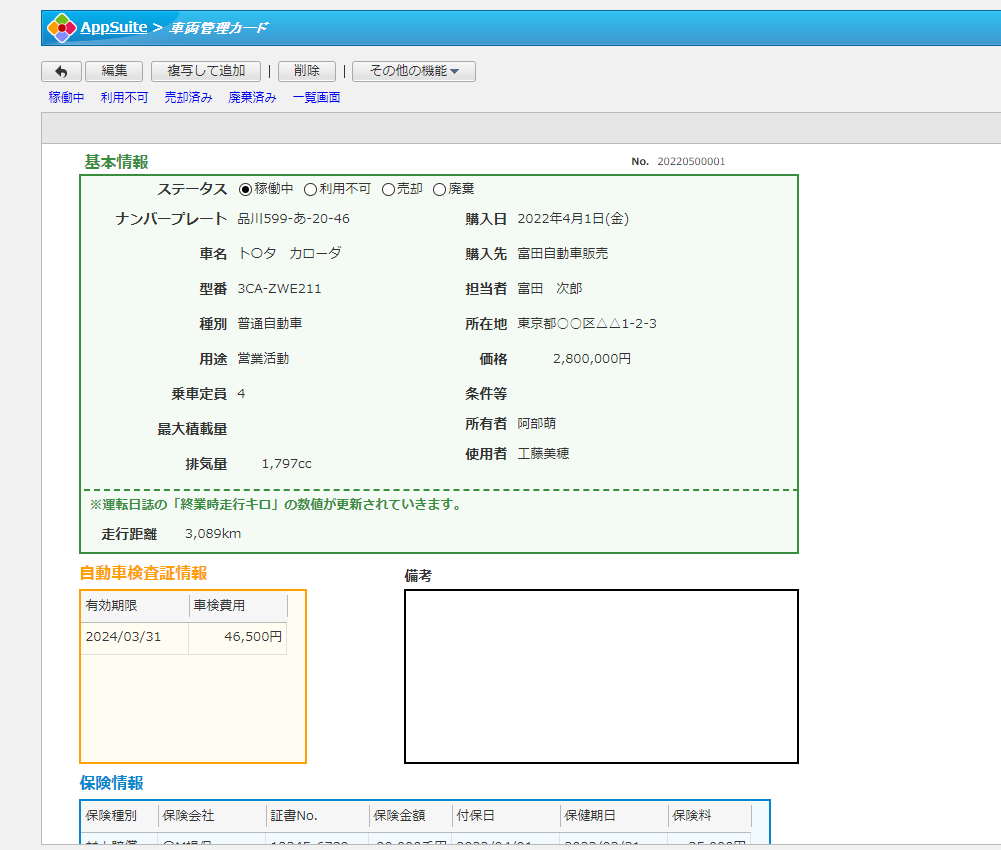Image resolution: width=1001 pixels, height=850 pixels.
Task: Select the 利用不可 status radio button
Action: 310,190
